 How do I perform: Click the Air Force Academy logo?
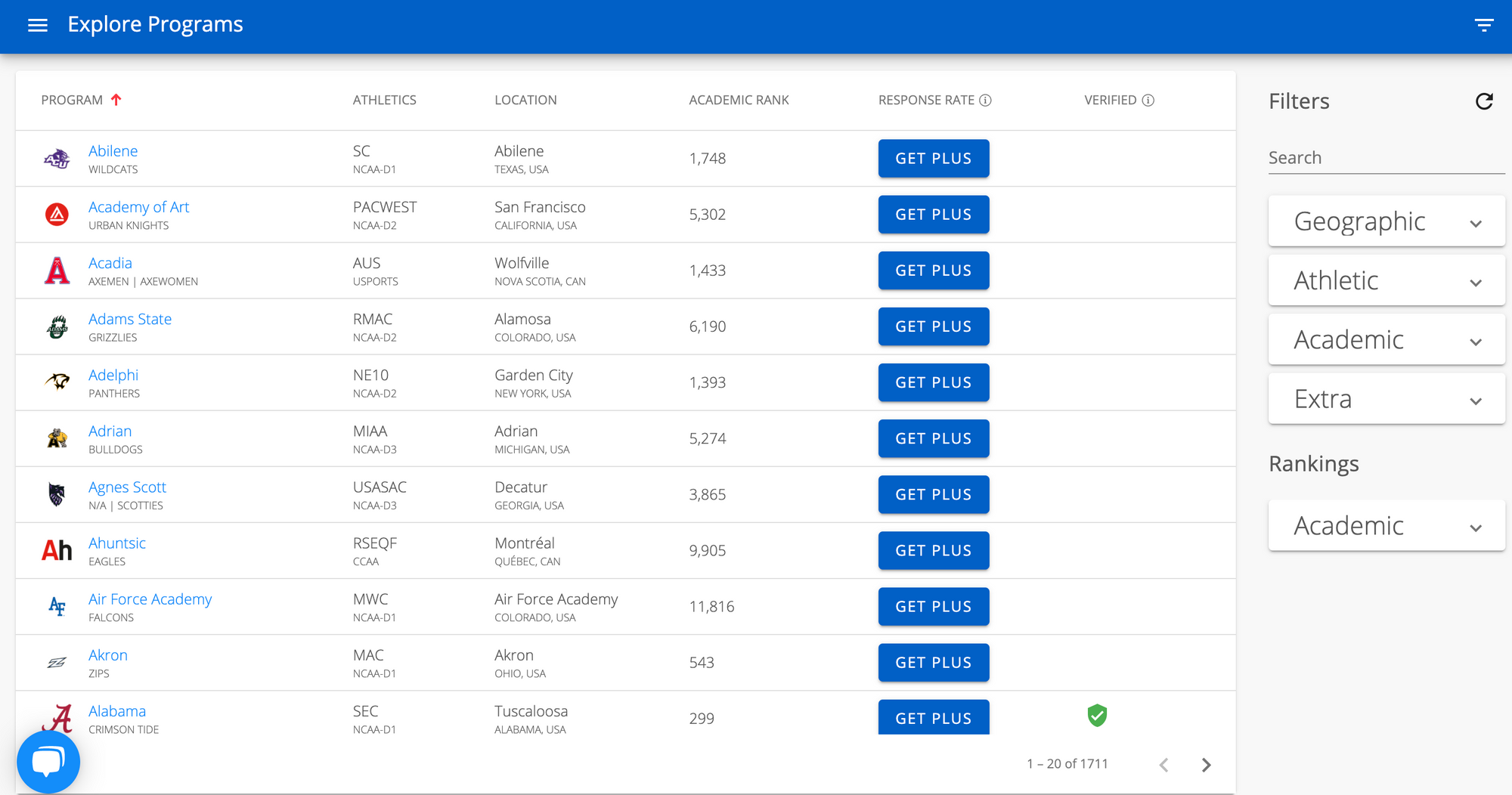click(x=57, y=606)
